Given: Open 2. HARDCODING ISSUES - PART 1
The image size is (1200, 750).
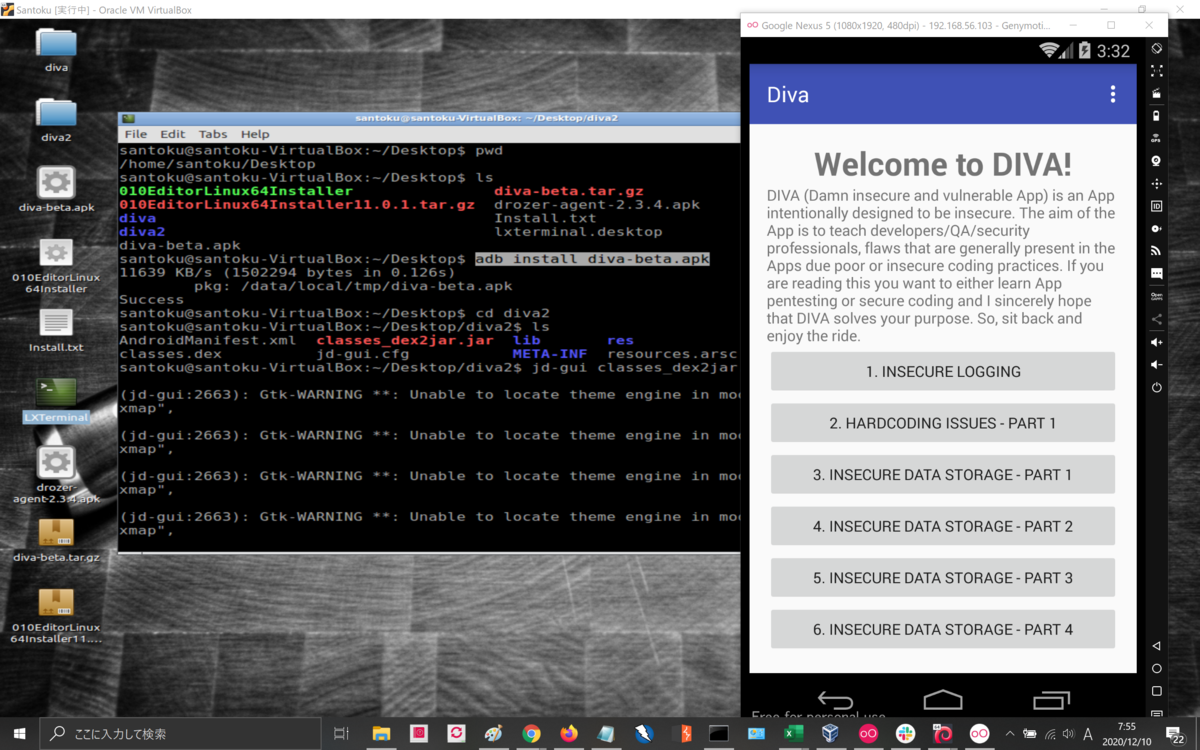Looking at the screenshot, I should coord(943,423).
